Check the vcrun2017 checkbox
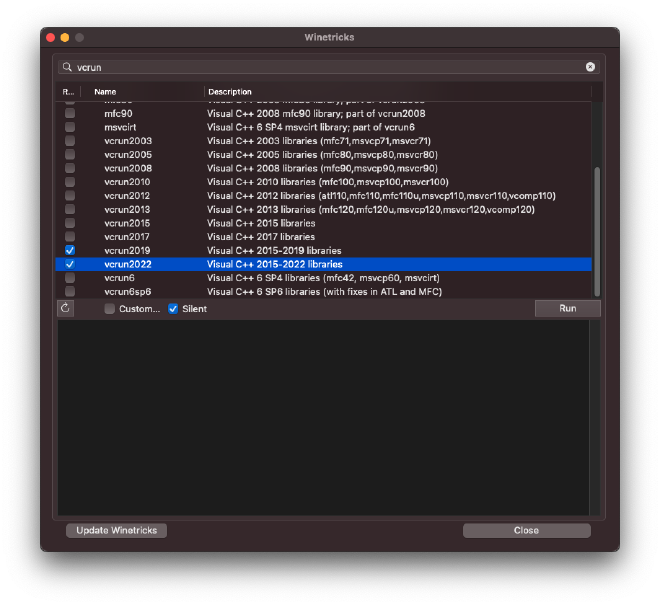 [70, 237]
